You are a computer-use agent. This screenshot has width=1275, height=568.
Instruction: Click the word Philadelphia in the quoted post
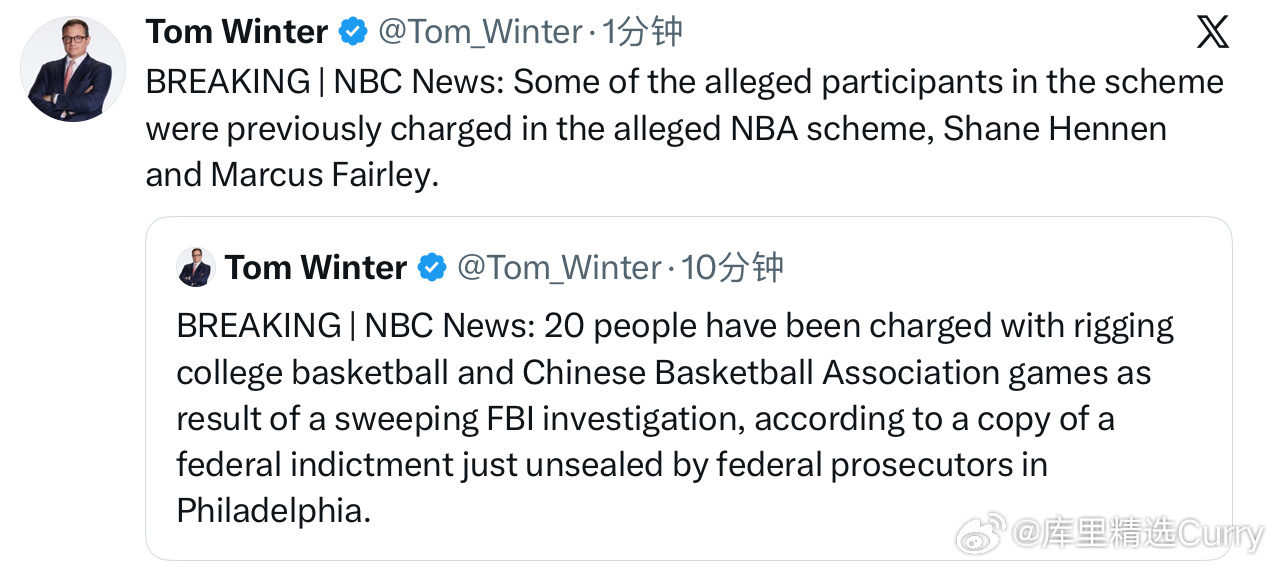click(x=273, y=511)
